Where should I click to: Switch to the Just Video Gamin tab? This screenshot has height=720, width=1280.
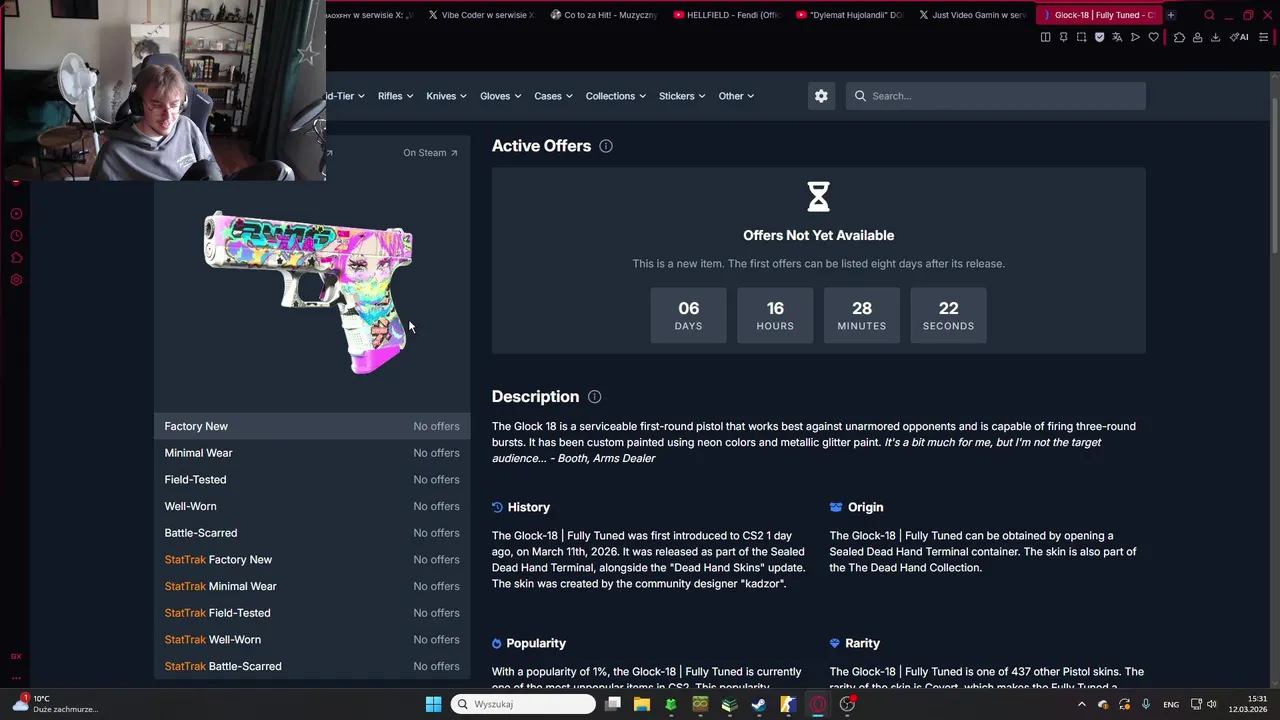pyautogui.click(x=973, y=15)
